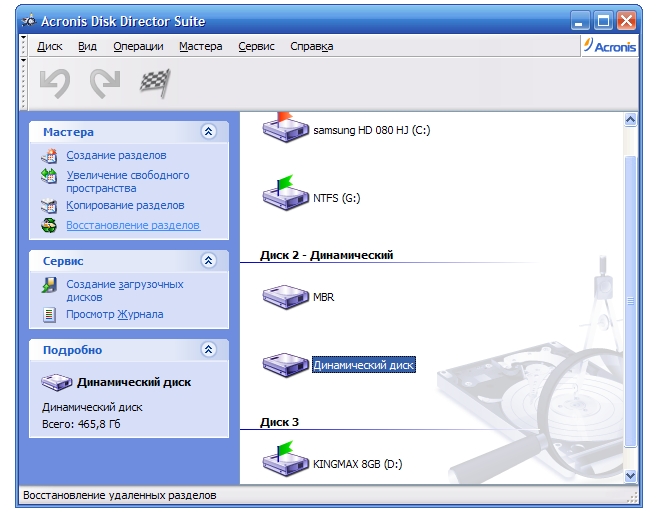The width and height of the screenshot is (659, 518).
Task: Click the Всего: 465,8 Гб text
Action: click(81, 424)
